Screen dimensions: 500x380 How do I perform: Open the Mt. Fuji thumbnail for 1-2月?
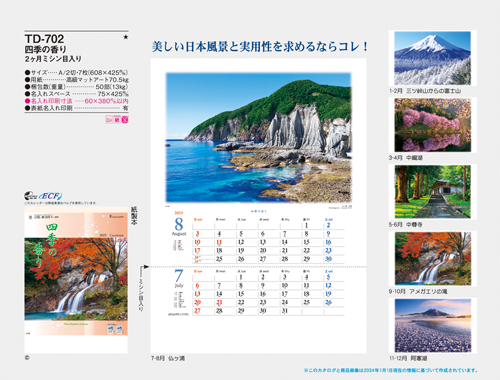click(432, 58)
